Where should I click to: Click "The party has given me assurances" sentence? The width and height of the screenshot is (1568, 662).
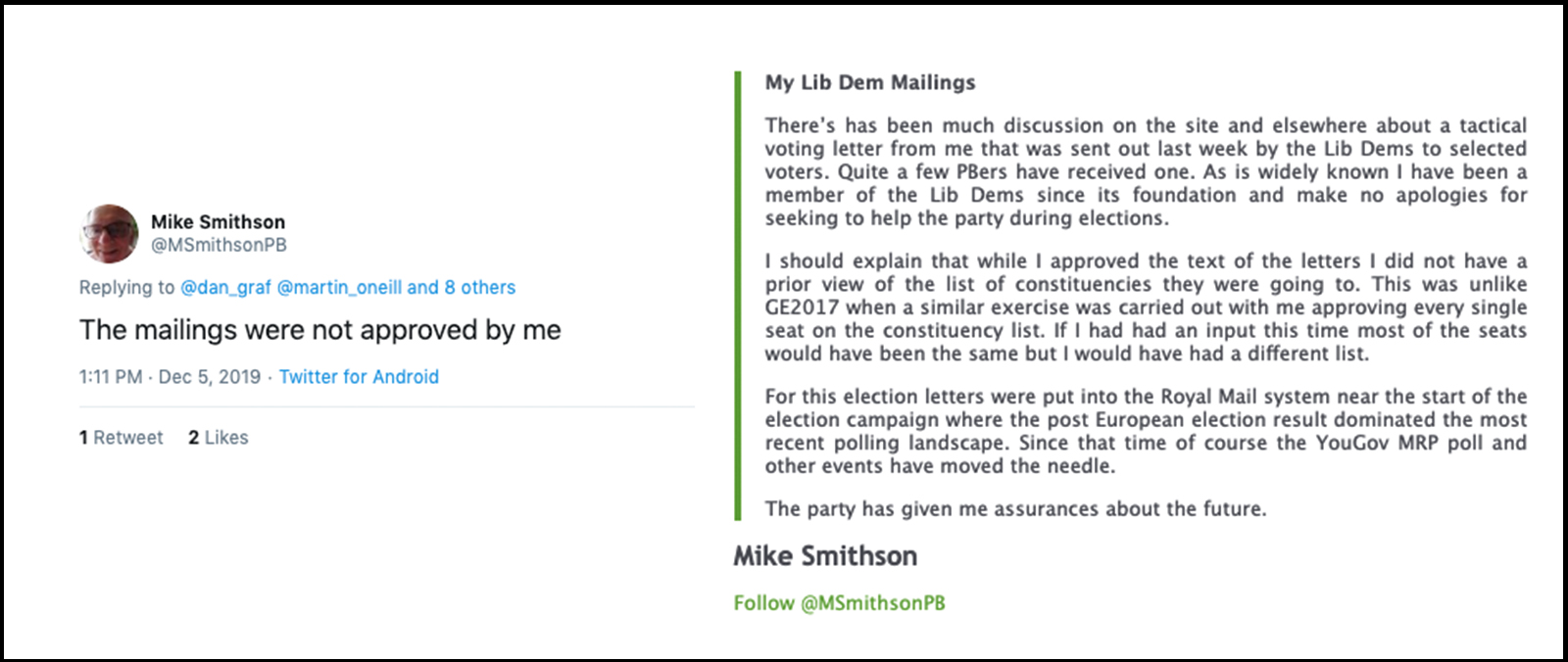click(1015, 509)
